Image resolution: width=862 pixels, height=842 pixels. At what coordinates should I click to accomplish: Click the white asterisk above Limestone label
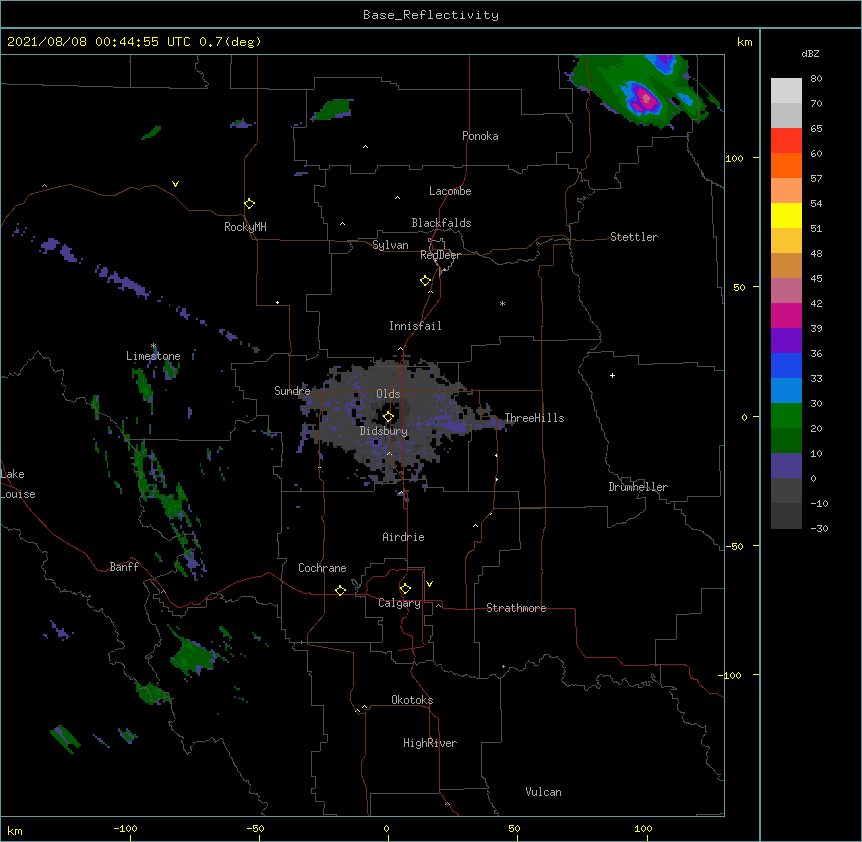(154, 346)
